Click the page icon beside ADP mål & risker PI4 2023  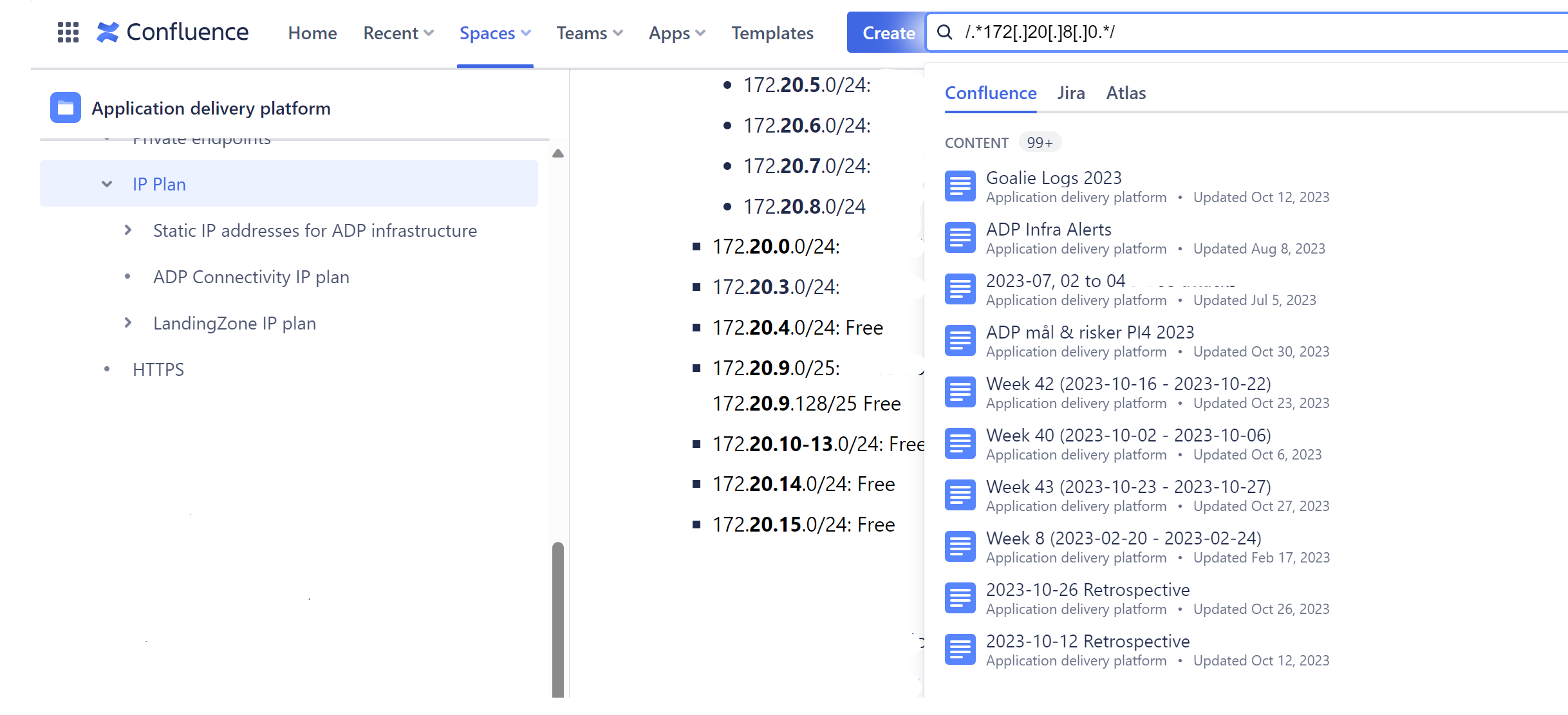tap(960, 340)
